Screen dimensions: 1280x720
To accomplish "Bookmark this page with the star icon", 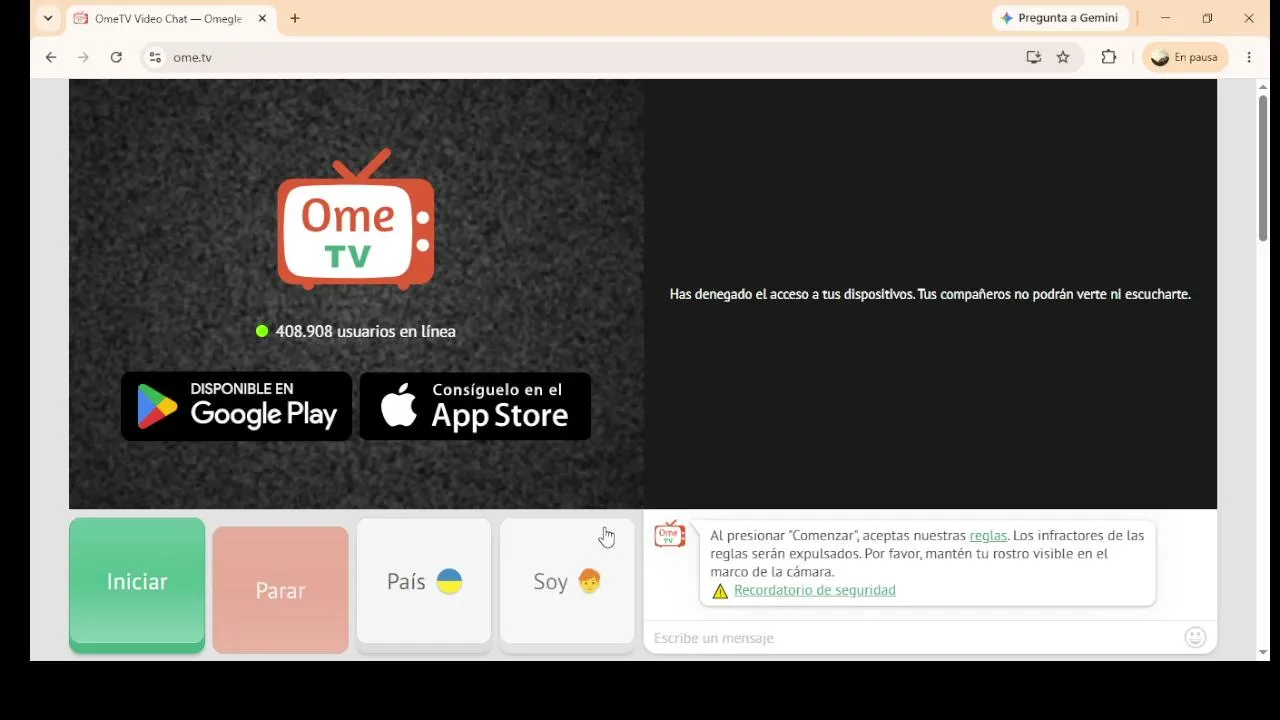I will point(1063,58).
